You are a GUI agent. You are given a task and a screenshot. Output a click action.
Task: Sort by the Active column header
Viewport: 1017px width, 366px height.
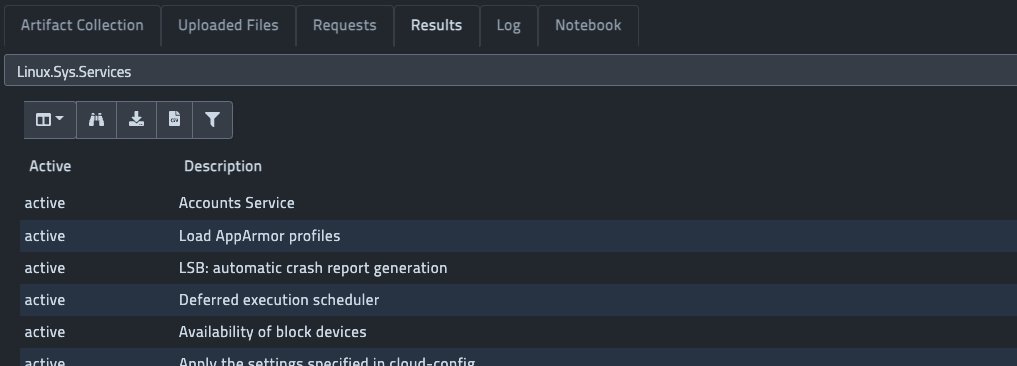coord(50,166)
